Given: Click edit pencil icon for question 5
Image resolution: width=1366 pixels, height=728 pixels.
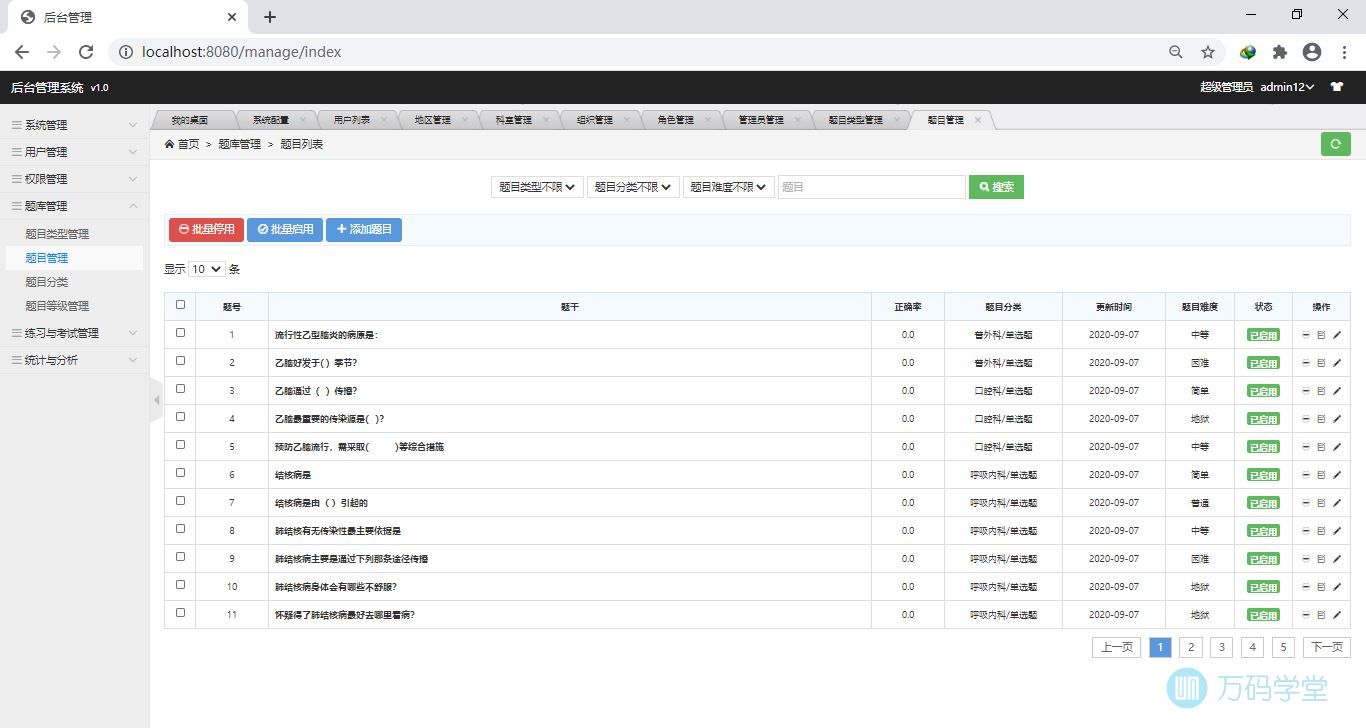Looking at the screenshot, I should pyautogui.click(x=1337, y=447).
